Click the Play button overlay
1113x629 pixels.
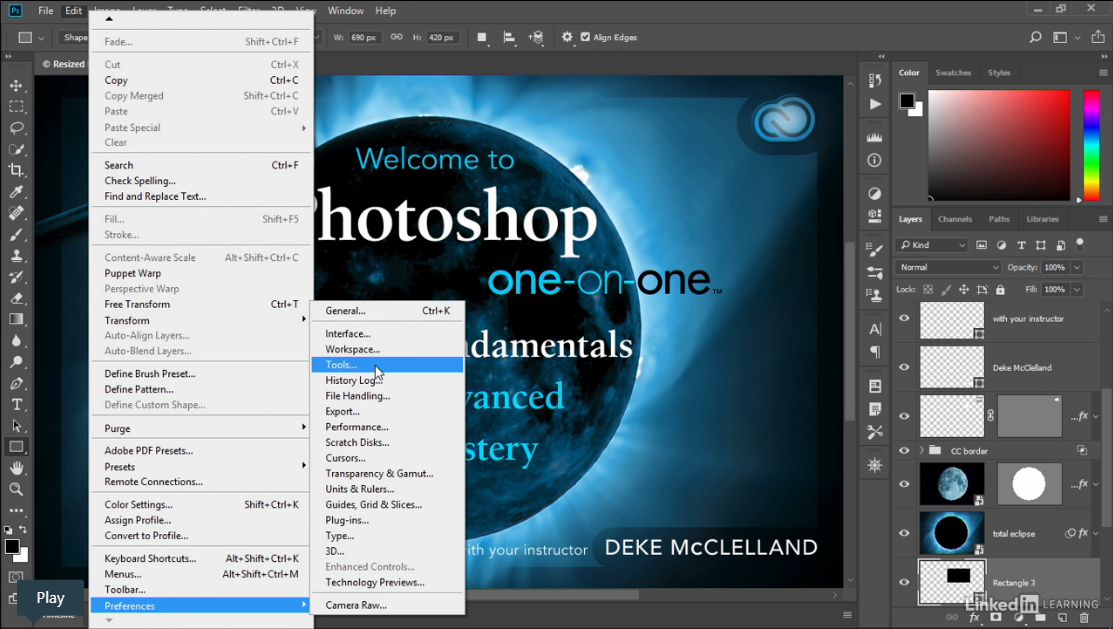[x=50, y=598]
